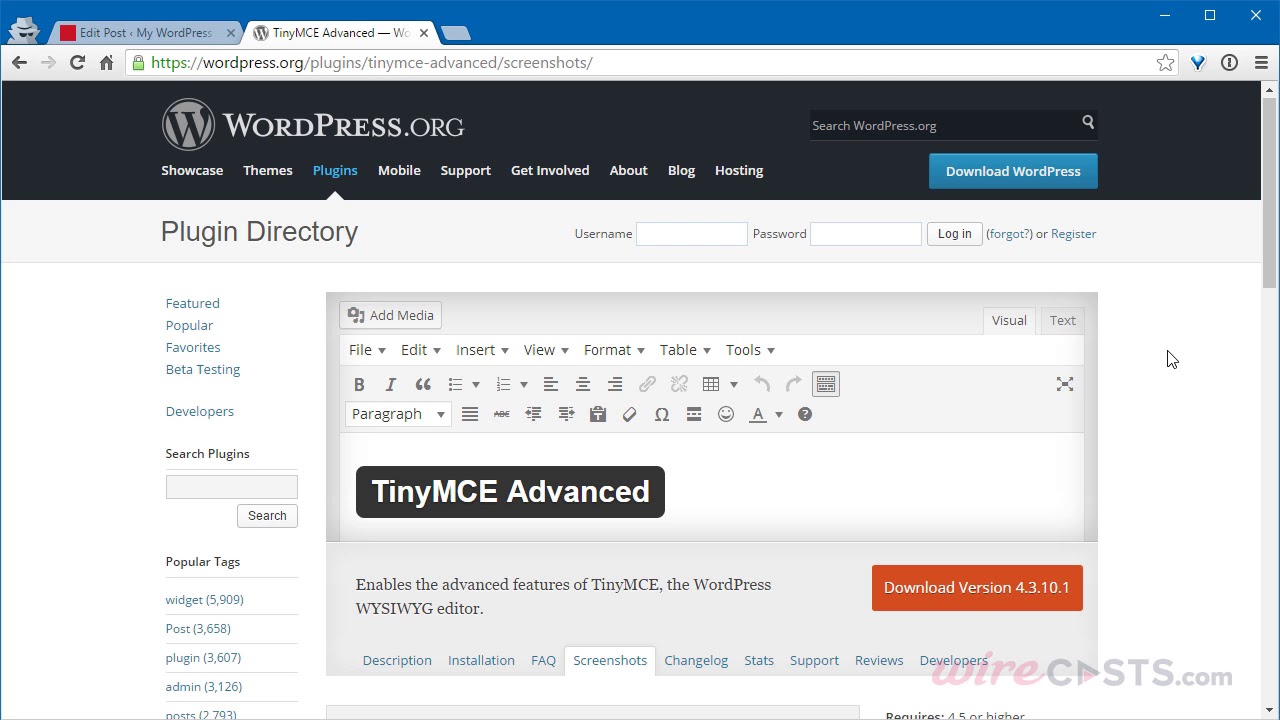Open the FAQ tab
Image resolution: width=1280 pixels, height=720 pixels.
pos(543,660)
